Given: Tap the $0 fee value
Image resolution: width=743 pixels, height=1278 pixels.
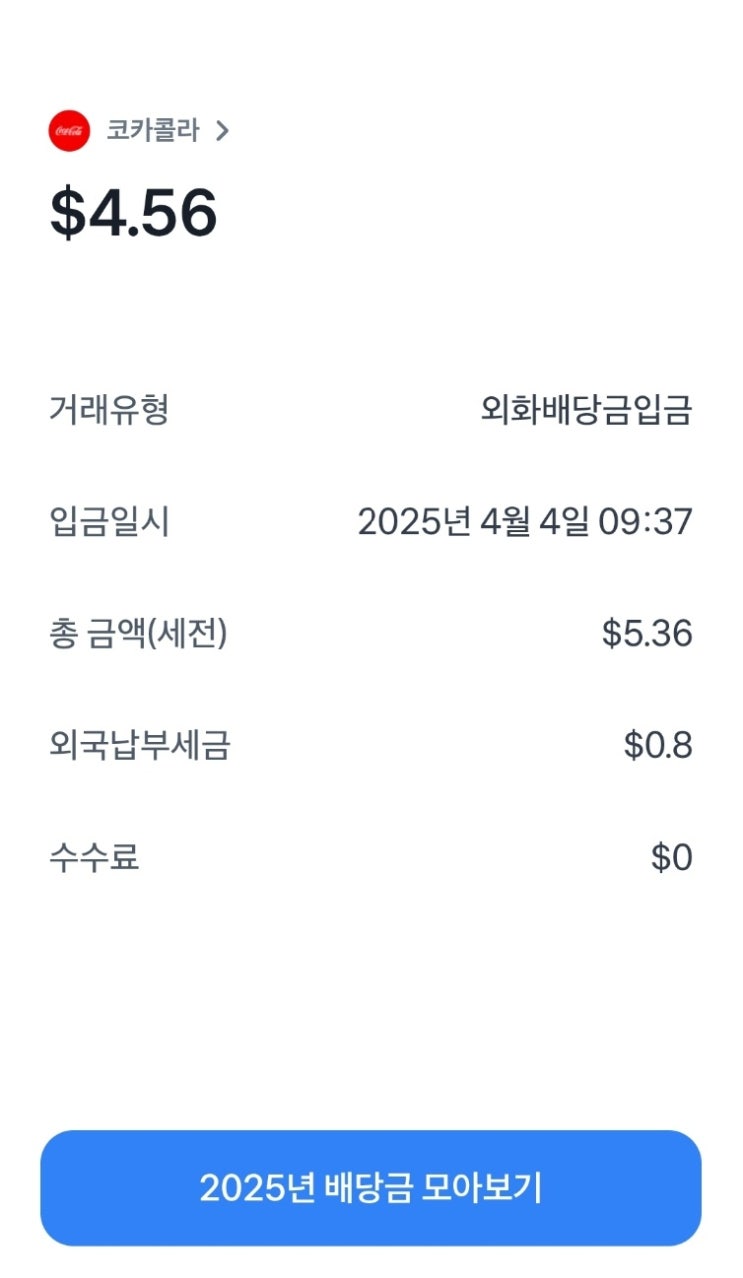Looking at the screenshot, I should (x=671, y=858).
